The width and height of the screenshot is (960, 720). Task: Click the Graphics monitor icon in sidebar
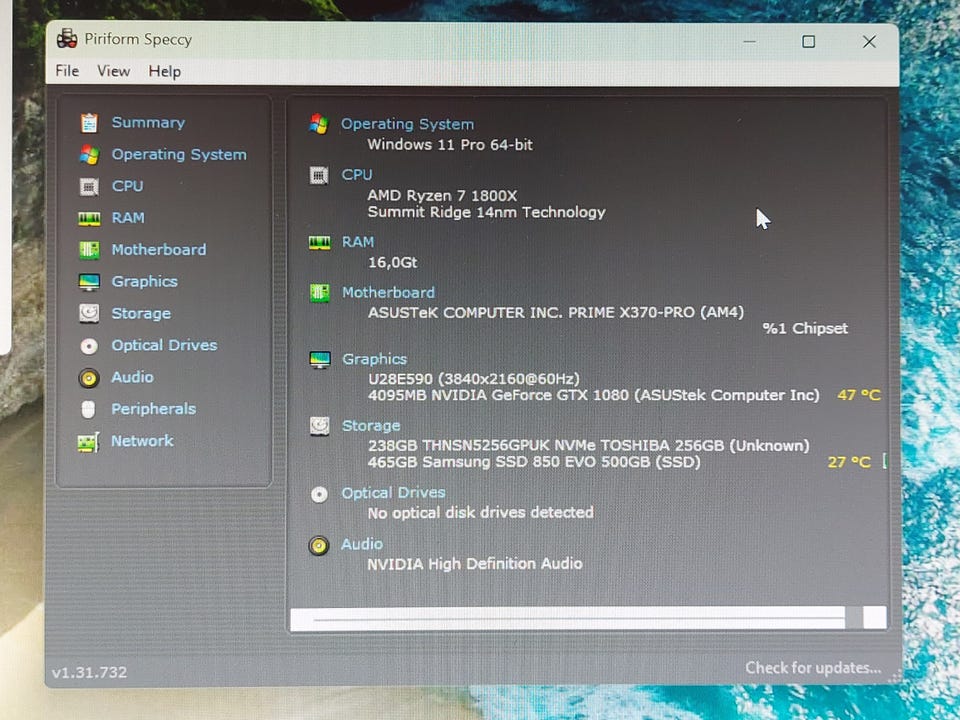pos(89,282)
